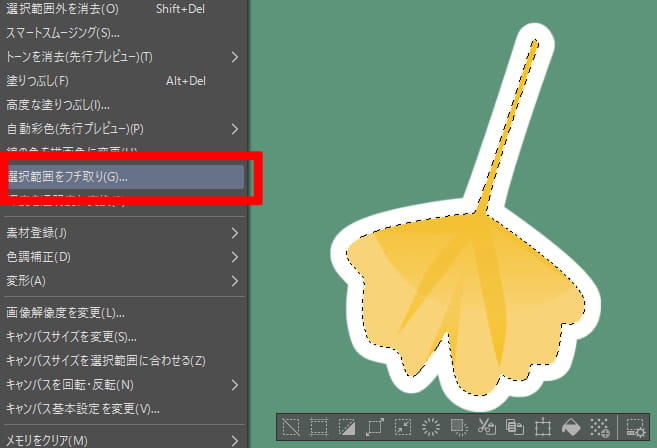657x448 pixels.
Task: Select 塗りつぶし(F) menu item
Action: [x=124, y=81]
